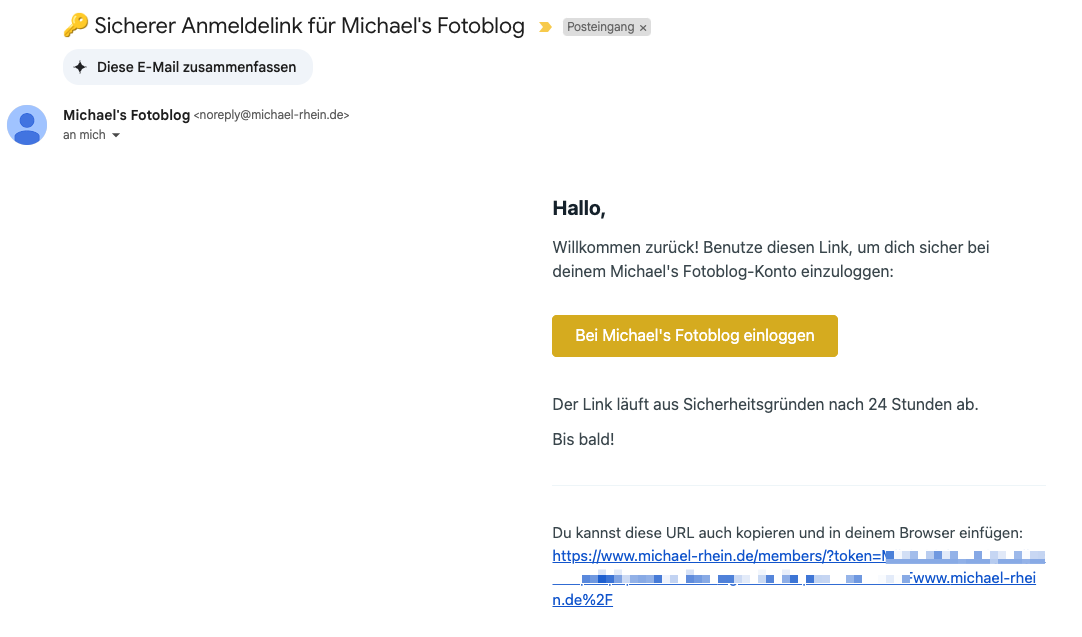Click the sparkle icon in the summarize chip
This screenshot has width=1082, height=637.
click(80, 67)
